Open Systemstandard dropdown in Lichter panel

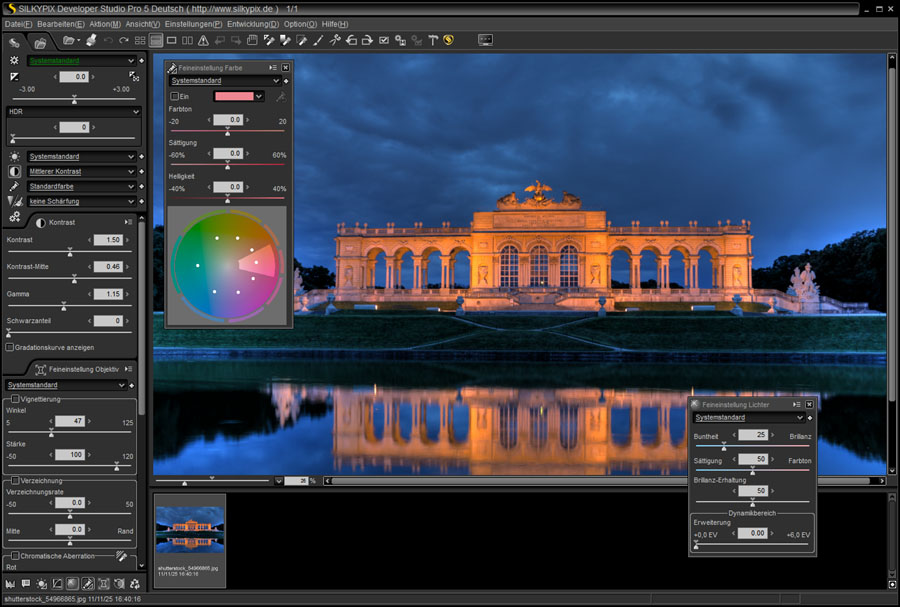click(x=798, y=417)
